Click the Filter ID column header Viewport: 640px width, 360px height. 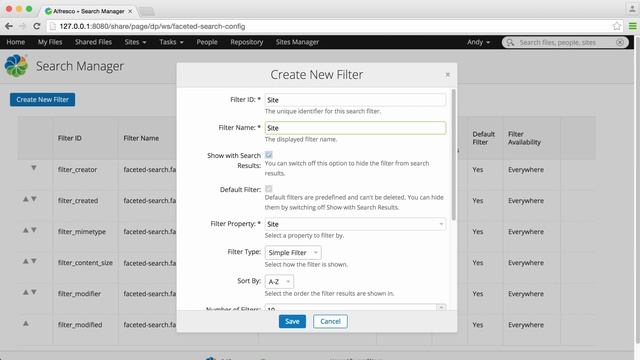pyautogui.click(x=69, y=138)
